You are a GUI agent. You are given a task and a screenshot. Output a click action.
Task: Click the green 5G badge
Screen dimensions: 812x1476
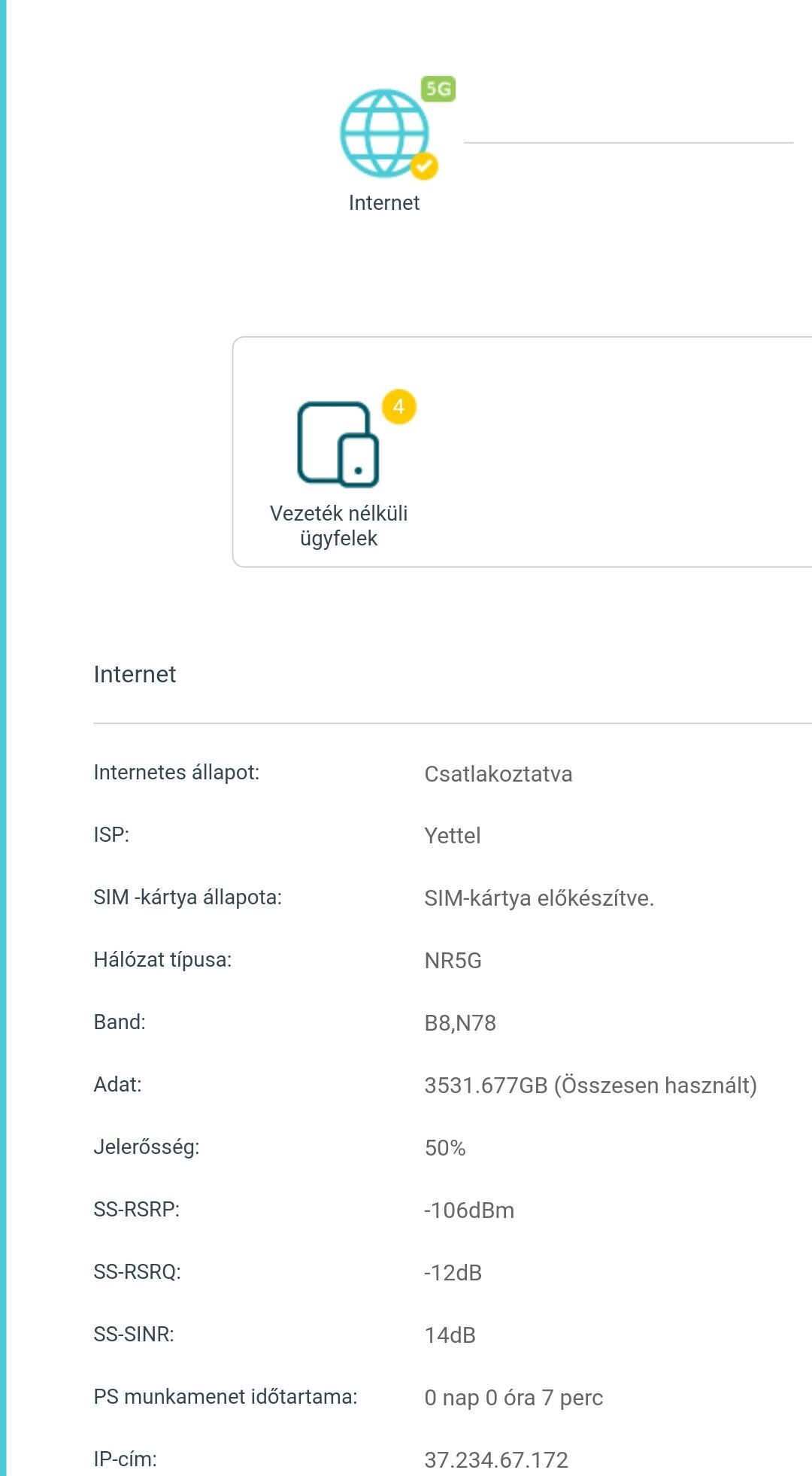point(438,90)
